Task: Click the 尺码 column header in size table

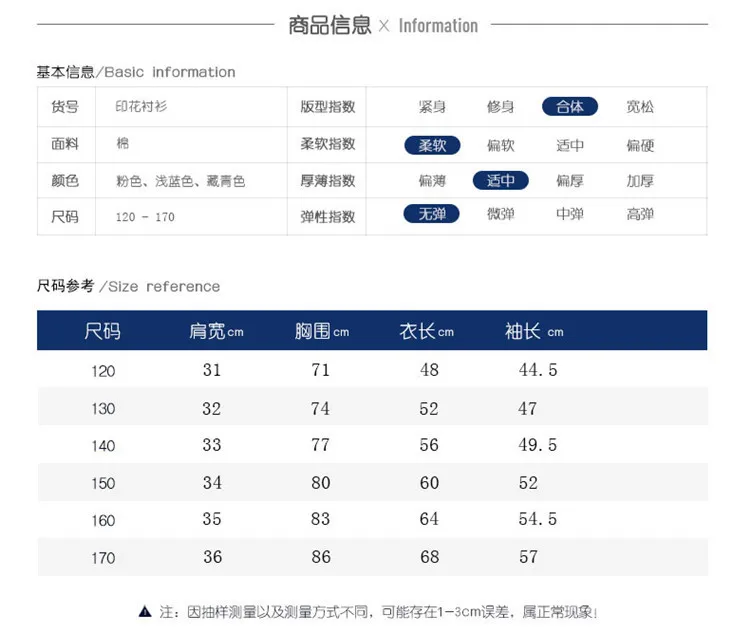Action: pos(102,331)
